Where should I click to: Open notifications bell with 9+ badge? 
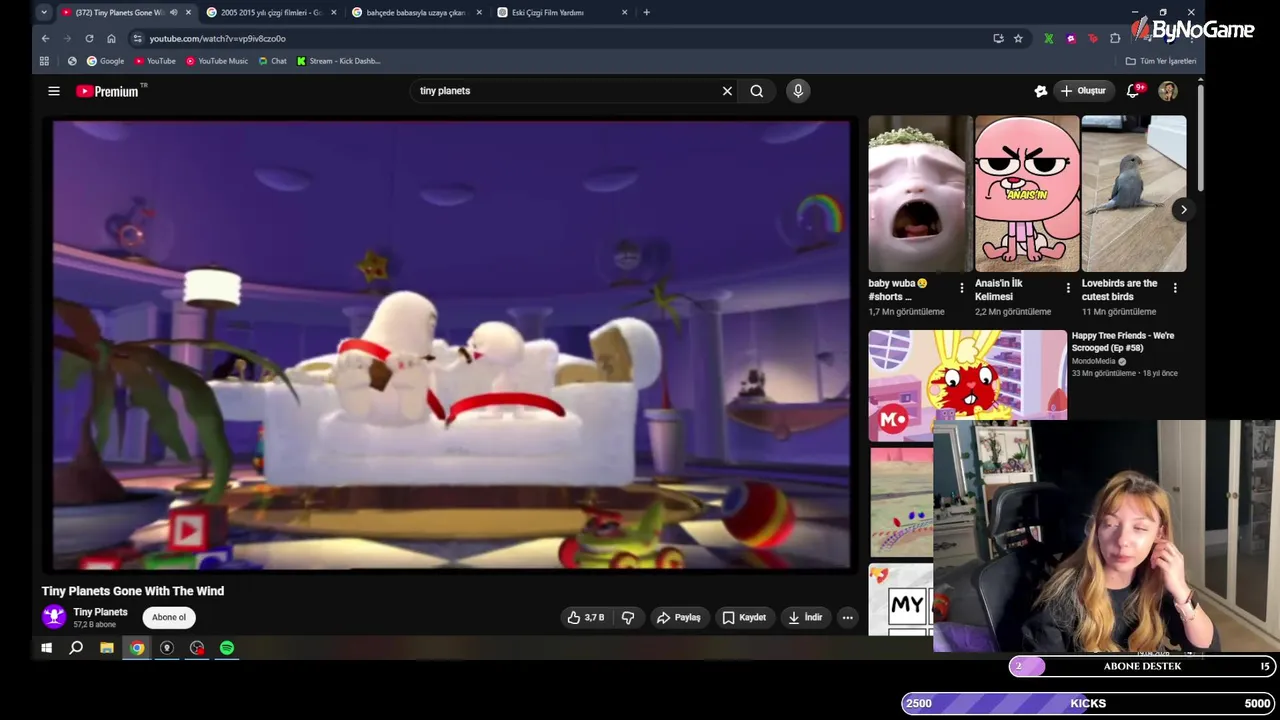[1133, 91]
